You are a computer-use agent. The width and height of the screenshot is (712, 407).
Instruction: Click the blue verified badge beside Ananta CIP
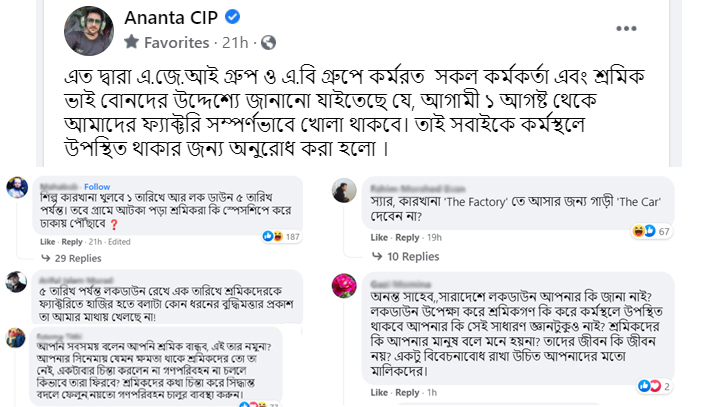point(232,17)
